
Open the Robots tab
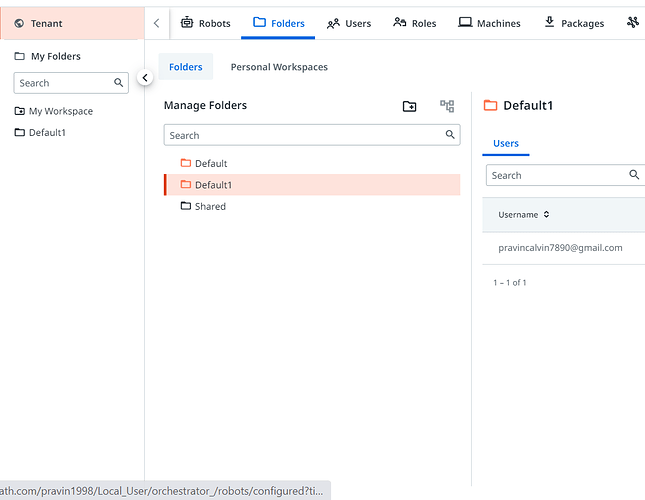point(205,23)
